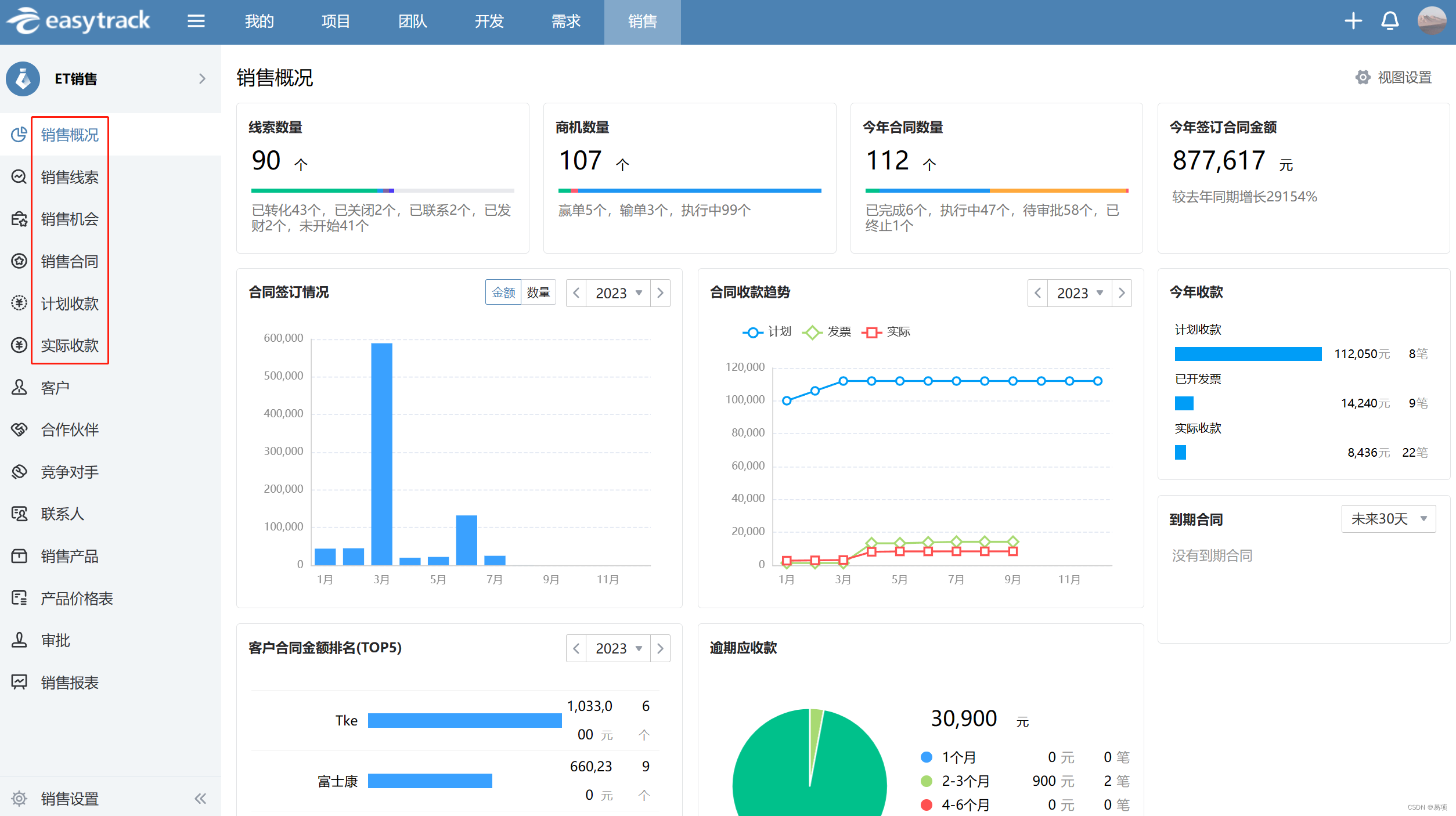The width and height of the screenshot is (1456, 816).
Task: Click the 合作伙伴 handshake icon
Action: tap(19, 429)
